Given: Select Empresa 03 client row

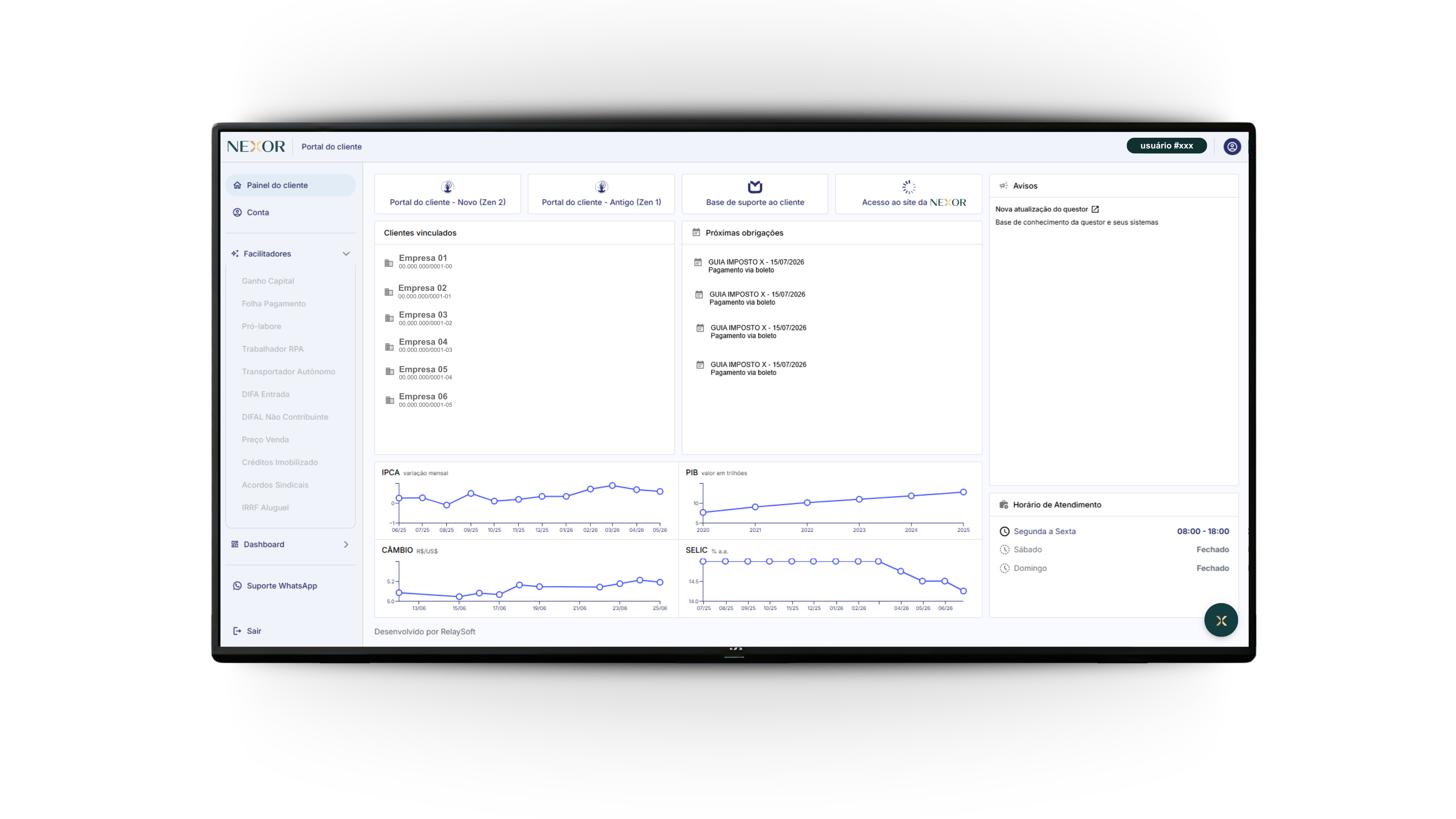Looking at the screenshot, I should (x=425, y=318).
